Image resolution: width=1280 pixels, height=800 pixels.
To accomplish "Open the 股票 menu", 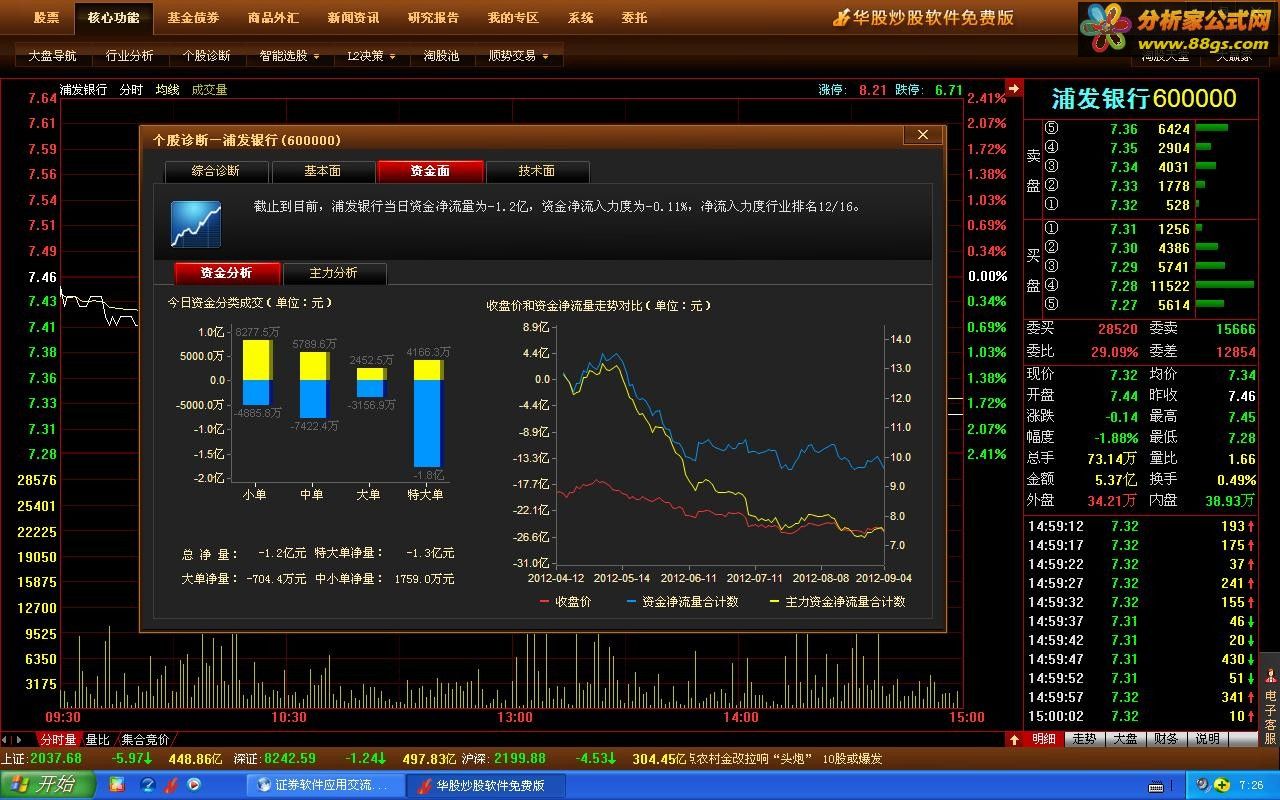I will (x=46, y=18).
